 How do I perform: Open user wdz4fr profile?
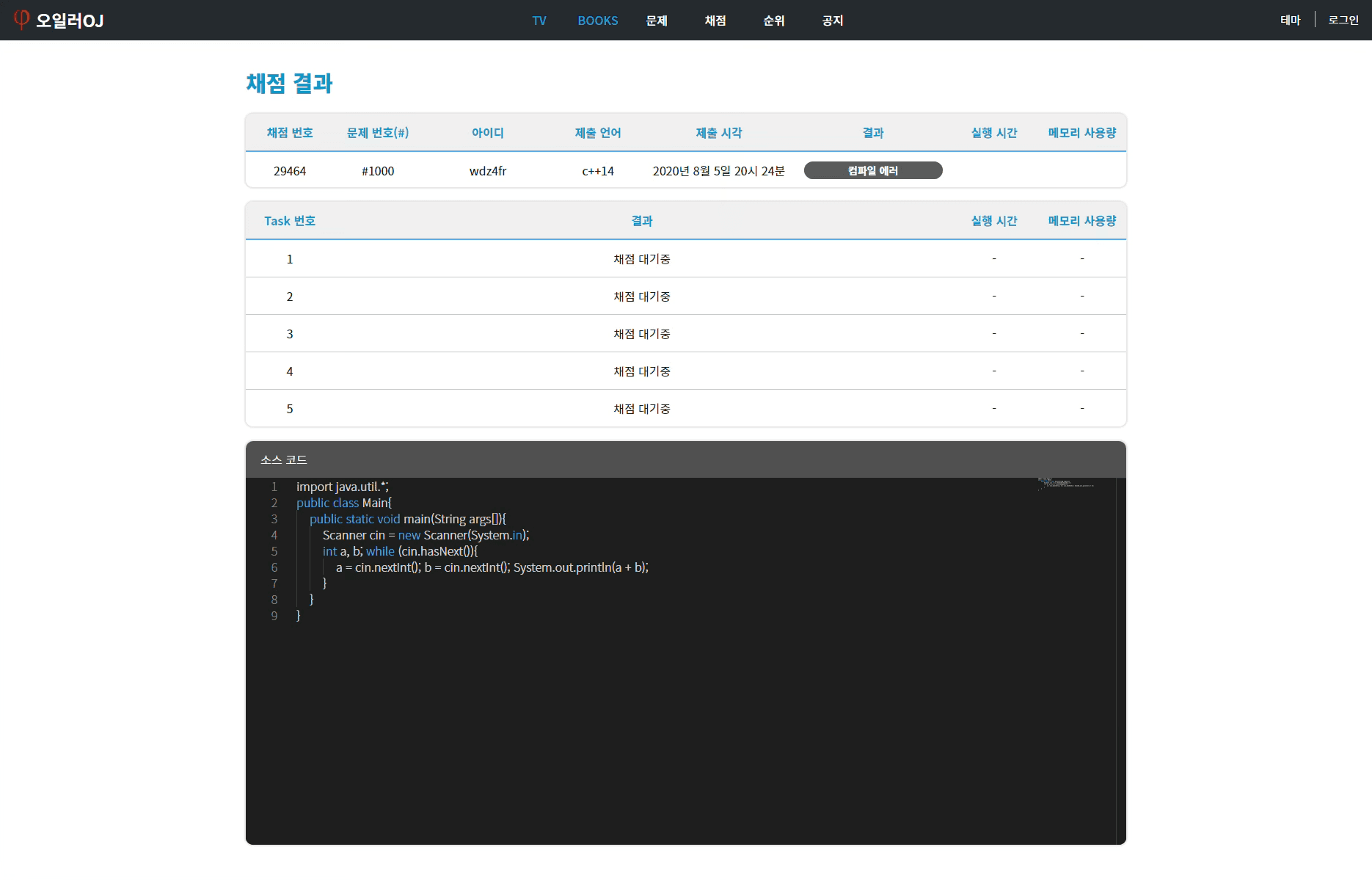coord(488,171)
